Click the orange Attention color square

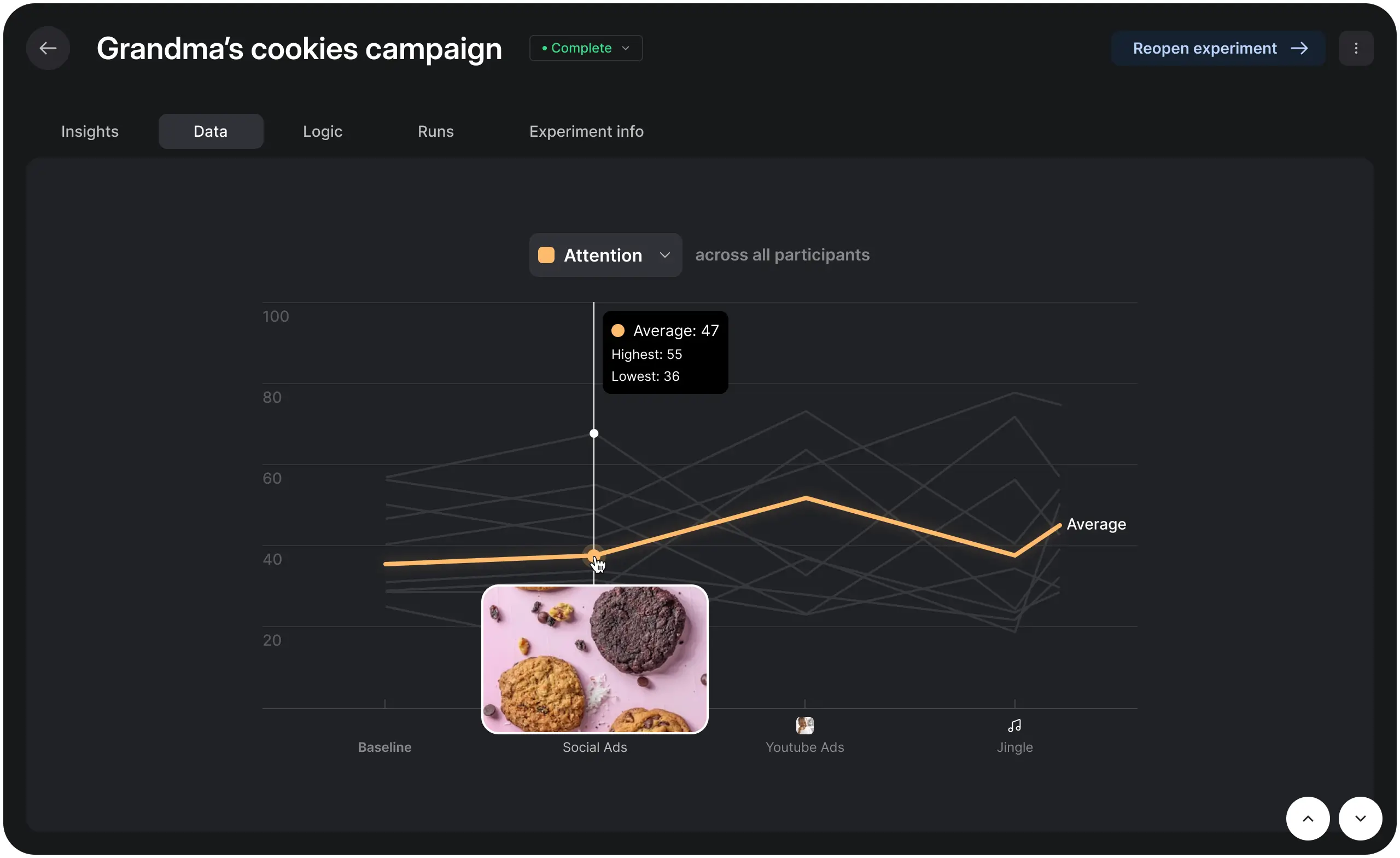click(x=546, y=256)
